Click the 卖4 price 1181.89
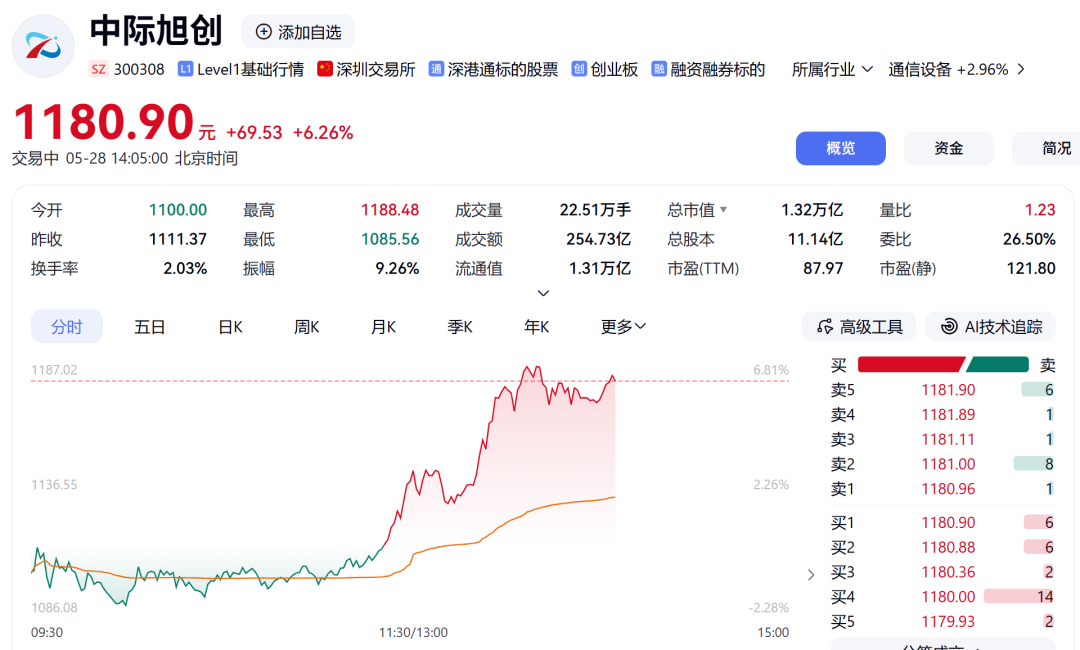 (x=948, y=415)
